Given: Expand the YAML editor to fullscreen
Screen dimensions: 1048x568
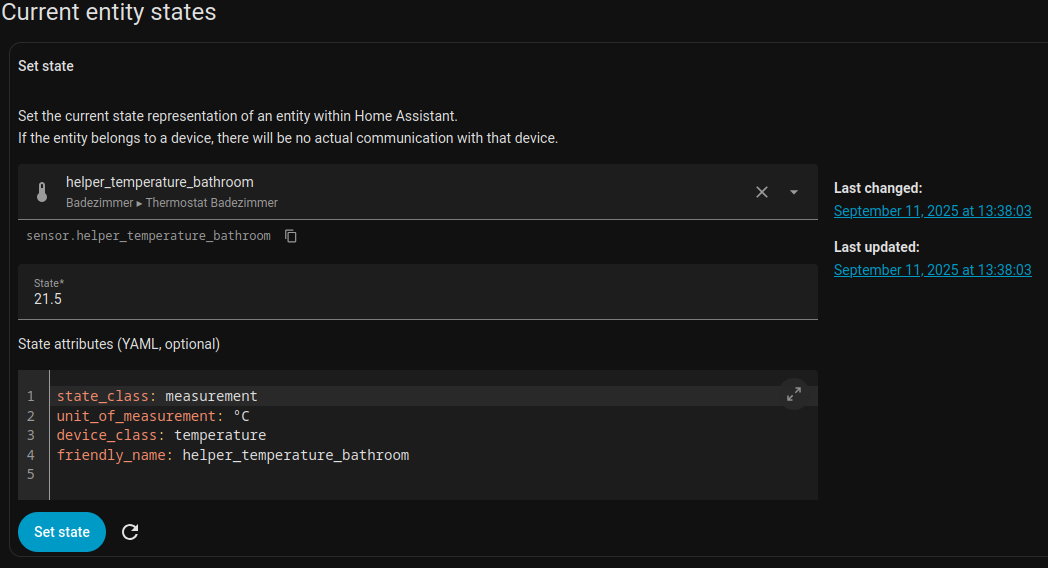Looking at the screenshot, I should pos(794,394).
